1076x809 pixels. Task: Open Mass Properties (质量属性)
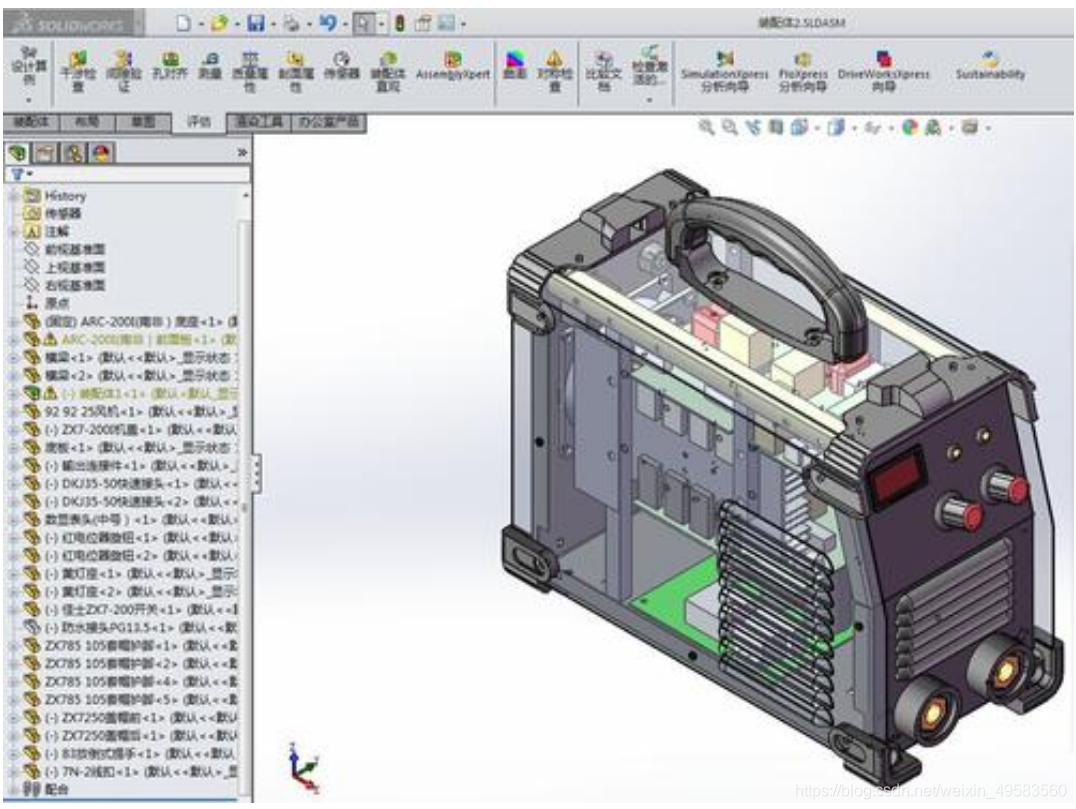(x=250, y=71)
